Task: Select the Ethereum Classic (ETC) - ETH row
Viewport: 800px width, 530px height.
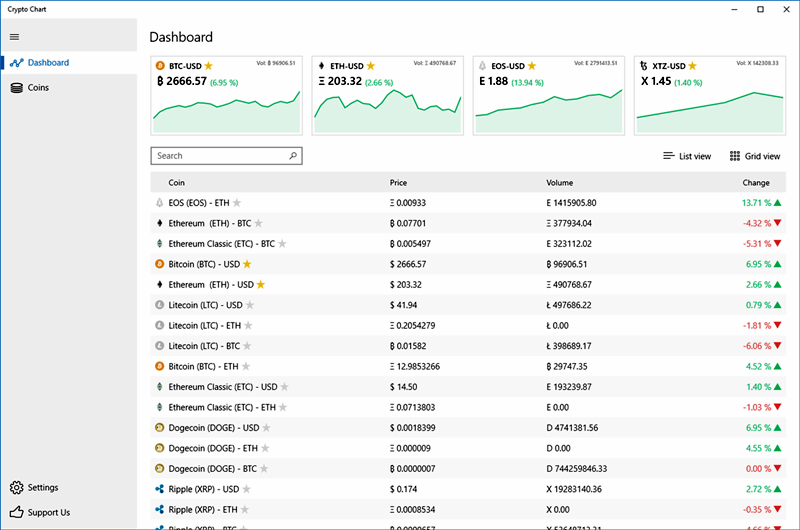Action: (x=468, y=407)
